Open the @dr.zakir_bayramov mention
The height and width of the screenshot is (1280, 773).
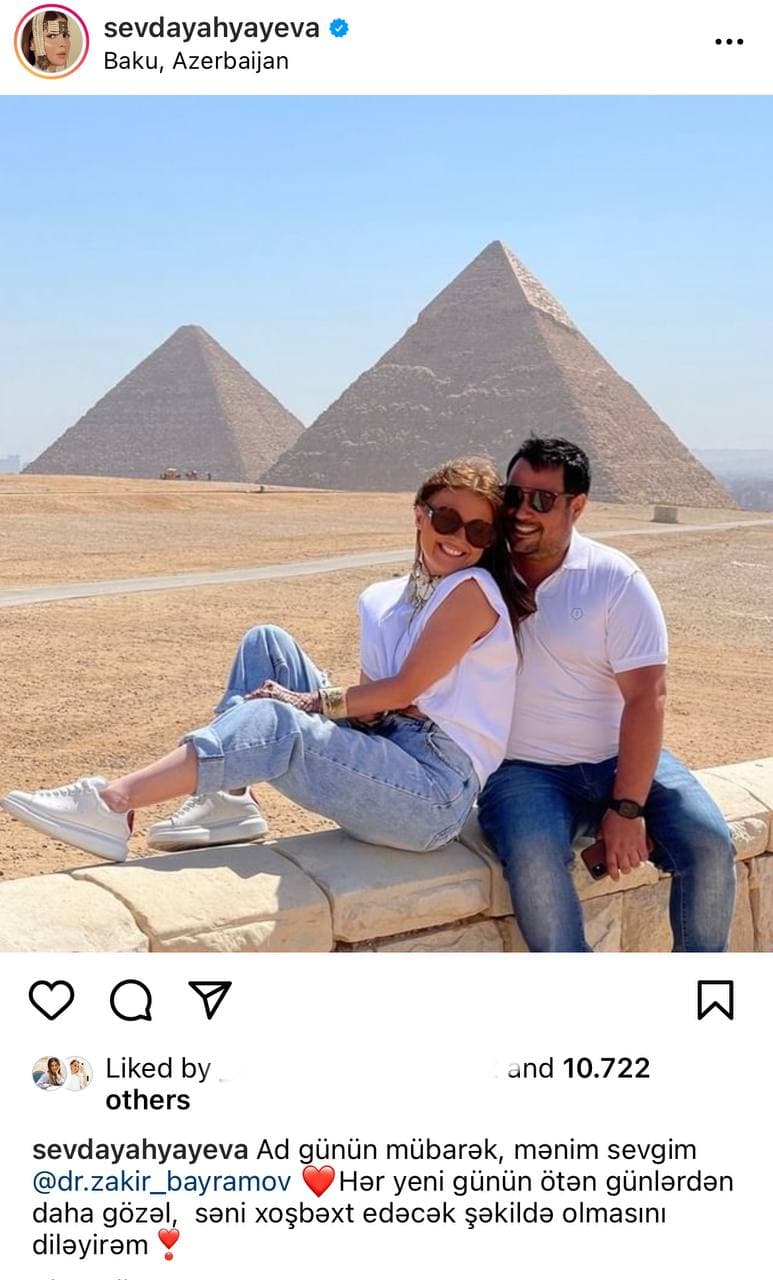coord(162,1182)
